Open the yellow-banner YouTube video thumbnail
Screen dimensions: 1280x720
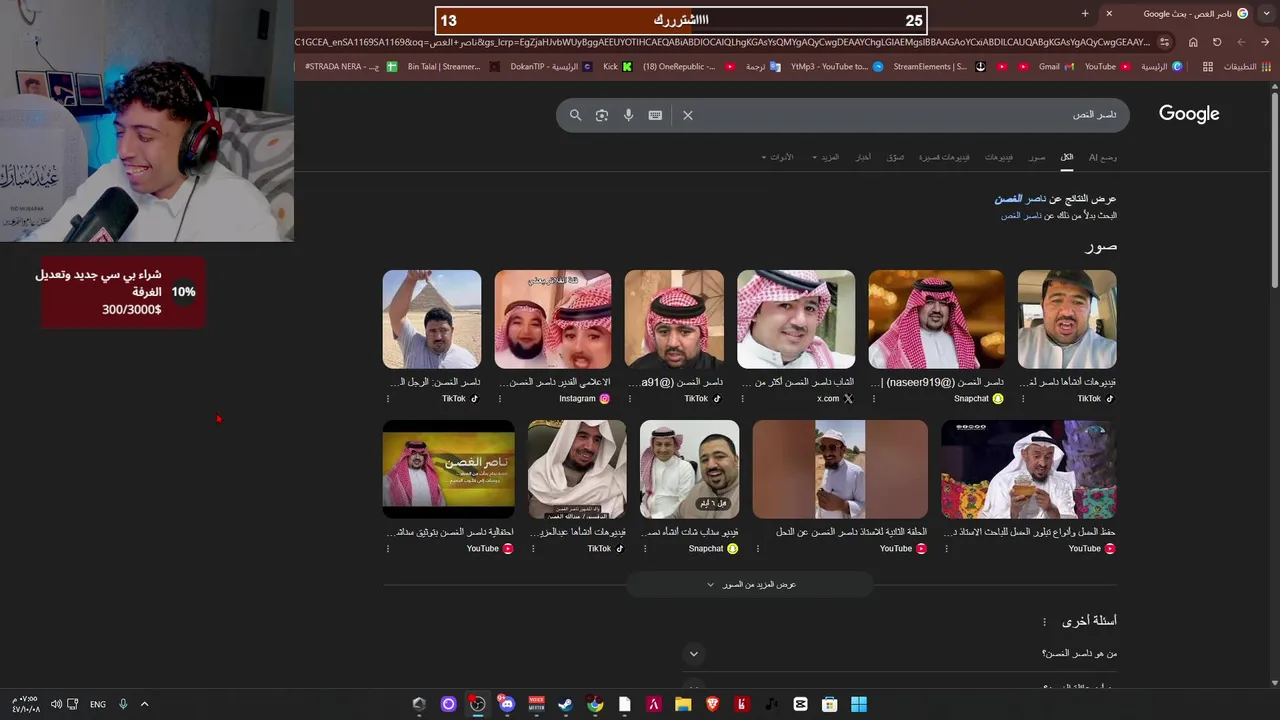point(449,469)
